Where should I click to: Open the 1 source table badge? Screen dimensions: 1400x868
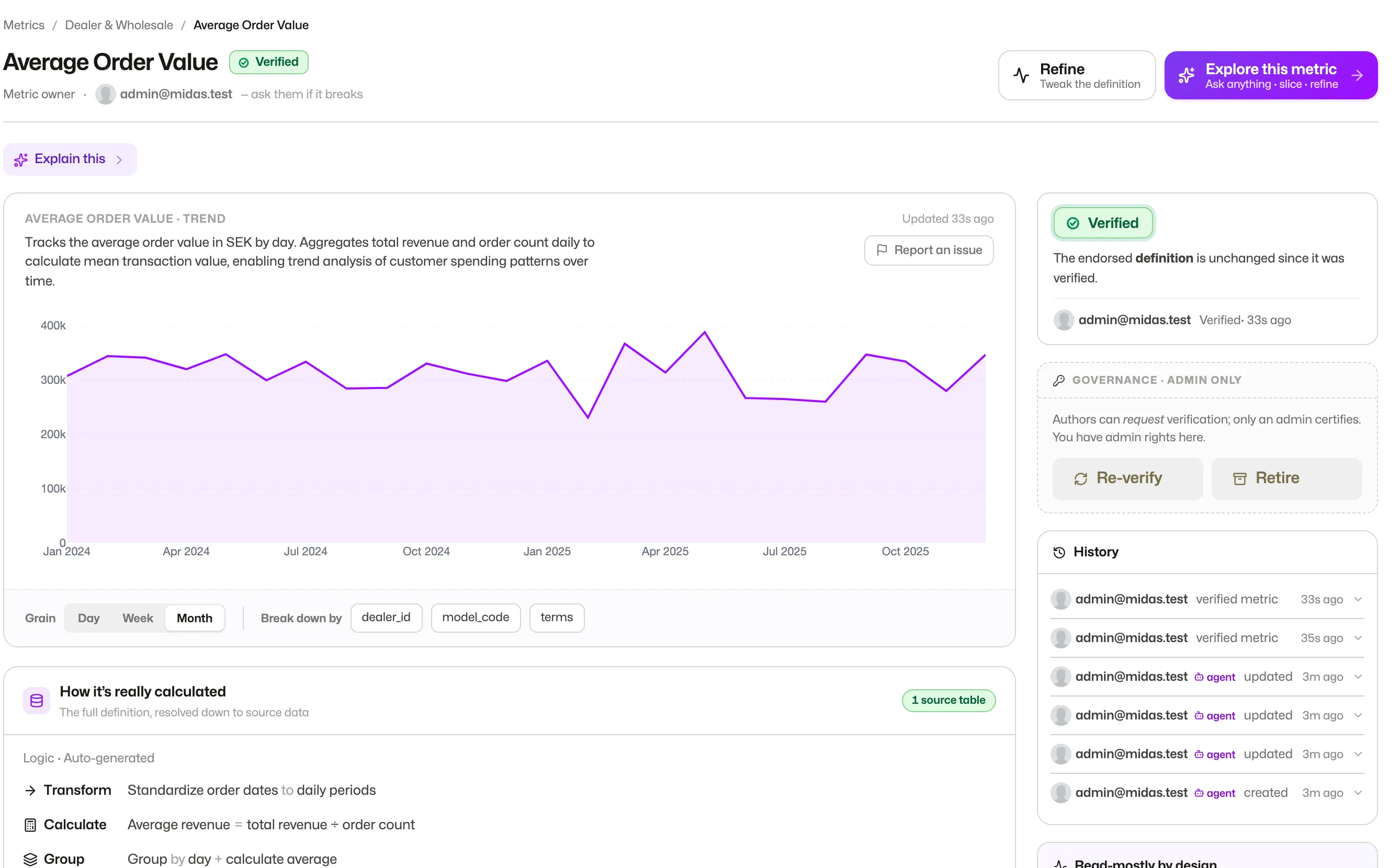(948, 700)
